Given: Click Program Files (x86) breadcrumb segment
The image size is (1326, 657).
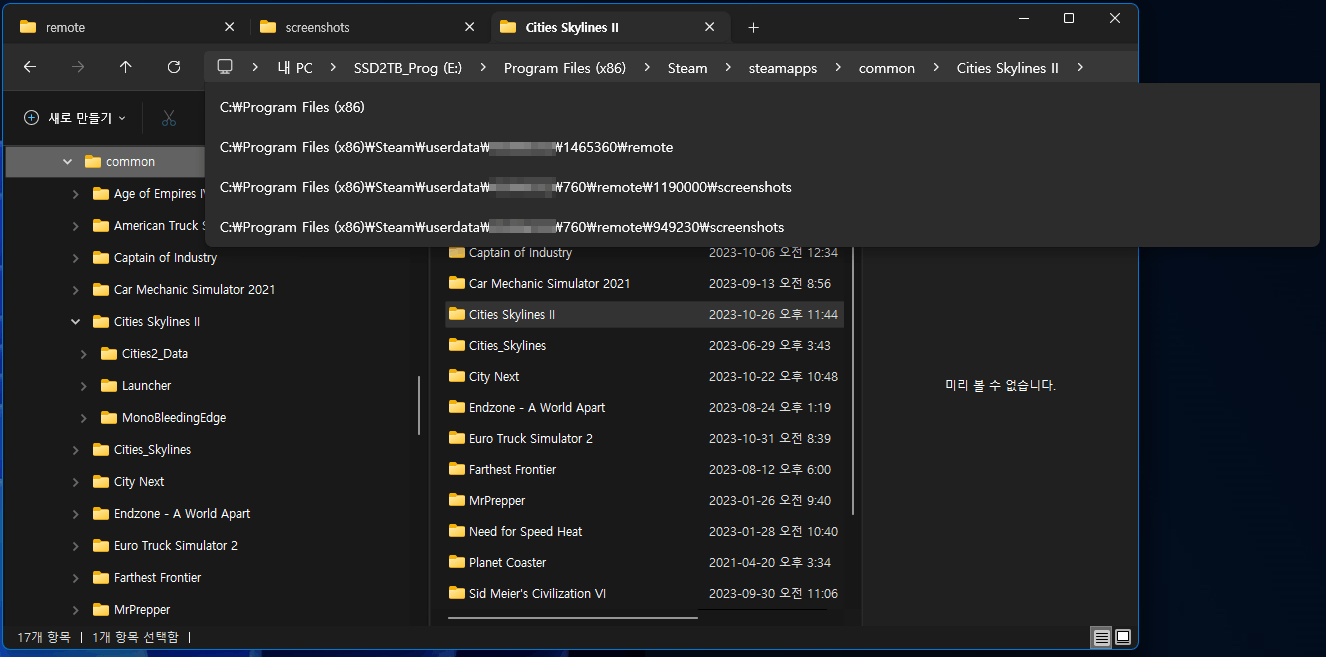Looking at the screenshot, I should click(x=565, y=68).
